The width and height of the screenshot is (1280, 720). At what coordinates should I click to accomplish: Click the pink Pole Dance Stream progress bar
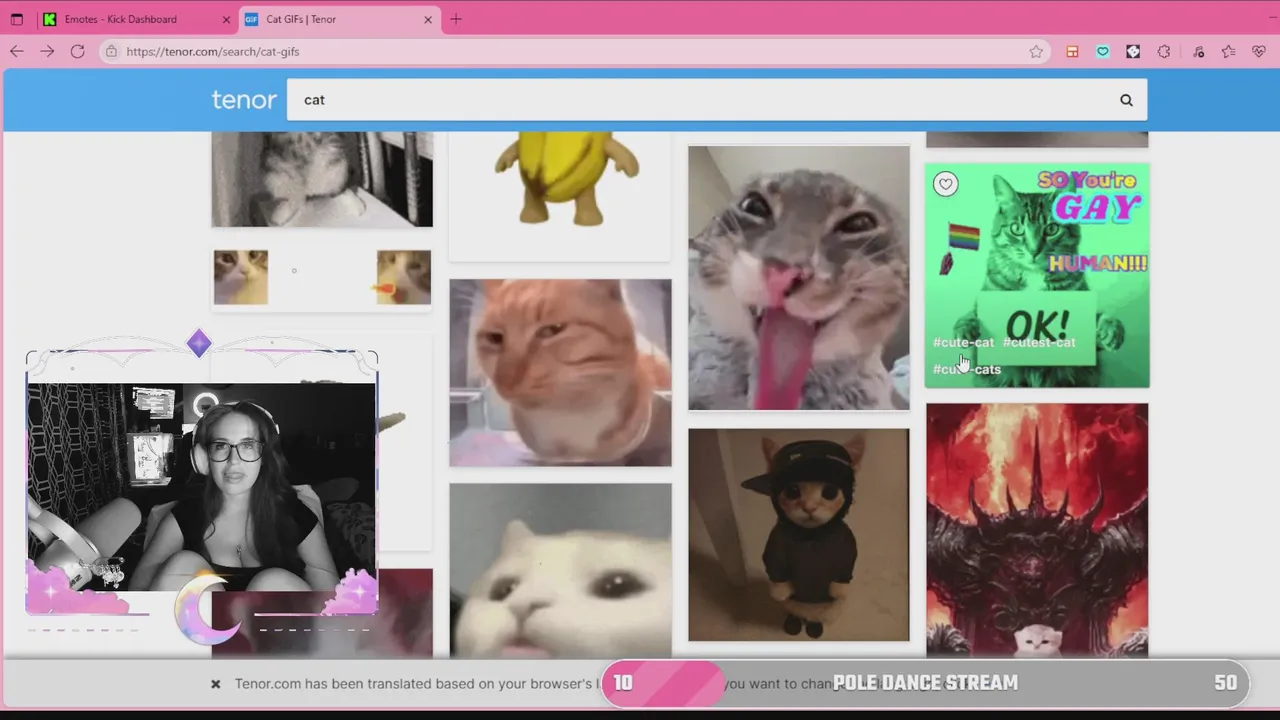point(925,683)
